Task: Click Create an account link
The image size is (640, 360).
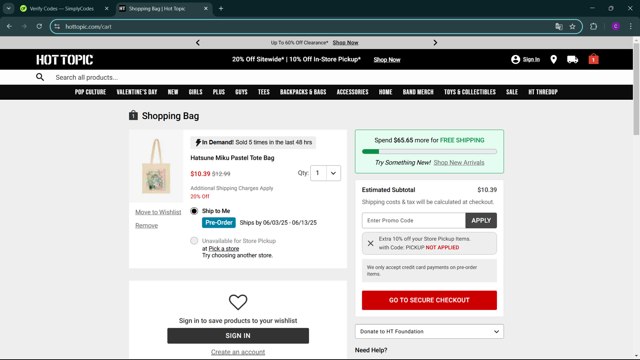Action: 238,352
